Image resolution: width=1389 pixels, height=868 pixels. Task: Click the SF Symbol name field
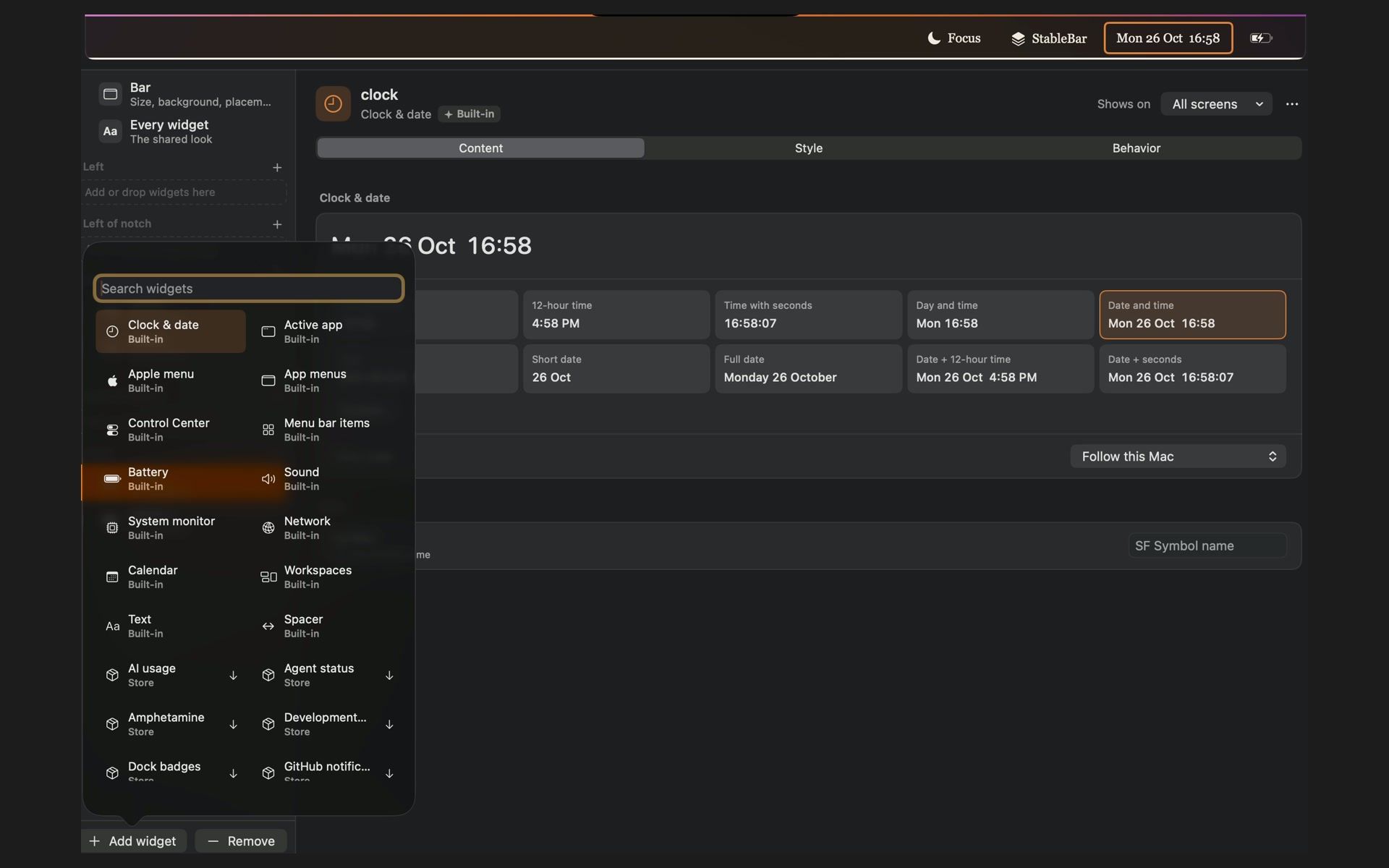point(1207,546)
